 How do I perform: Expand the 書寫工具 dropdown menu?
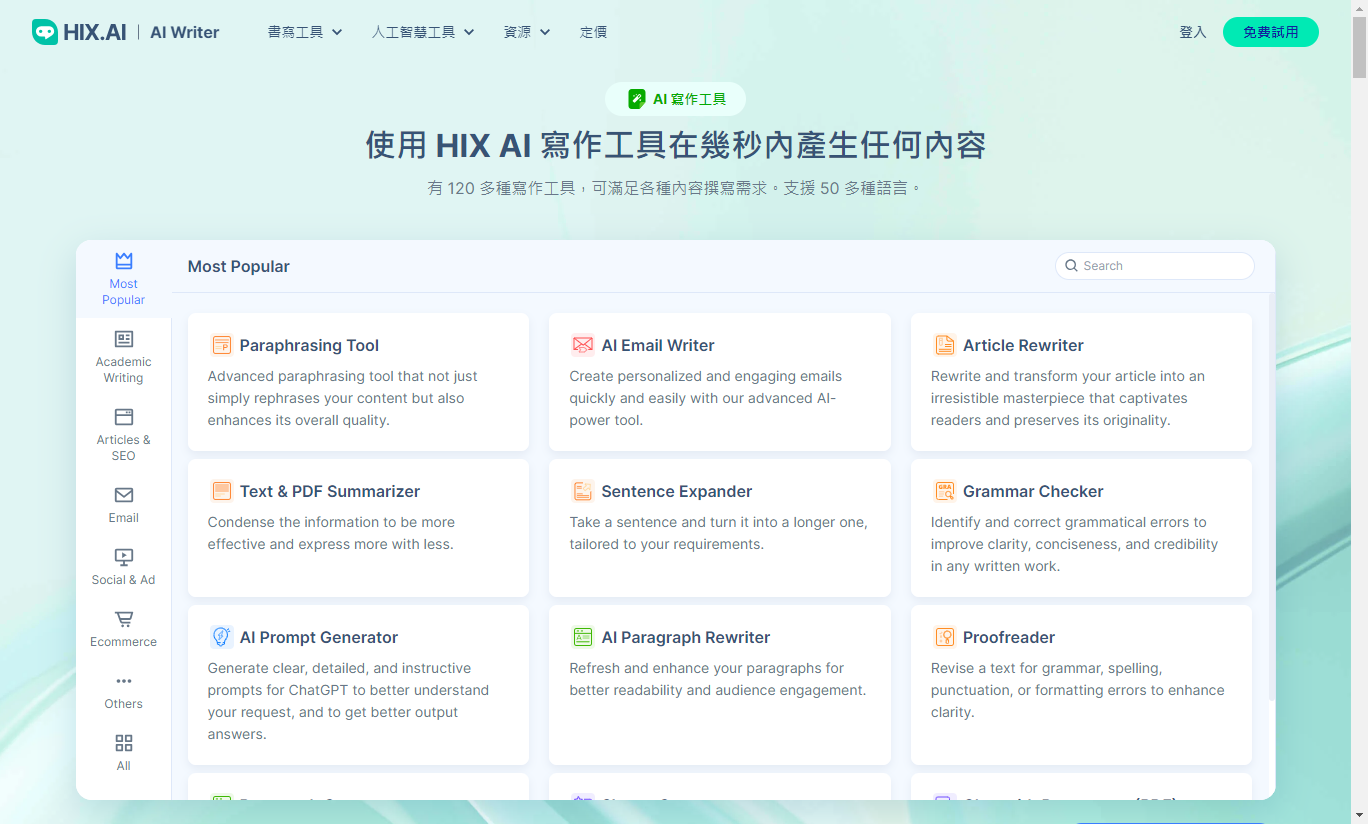[x=305, y=32]
